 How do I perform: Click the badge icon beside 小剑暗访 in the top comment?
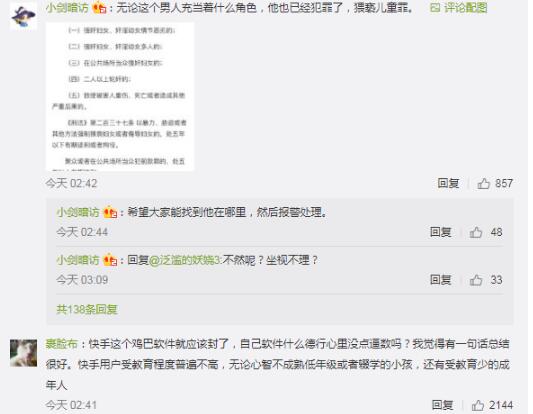[99, 7]
